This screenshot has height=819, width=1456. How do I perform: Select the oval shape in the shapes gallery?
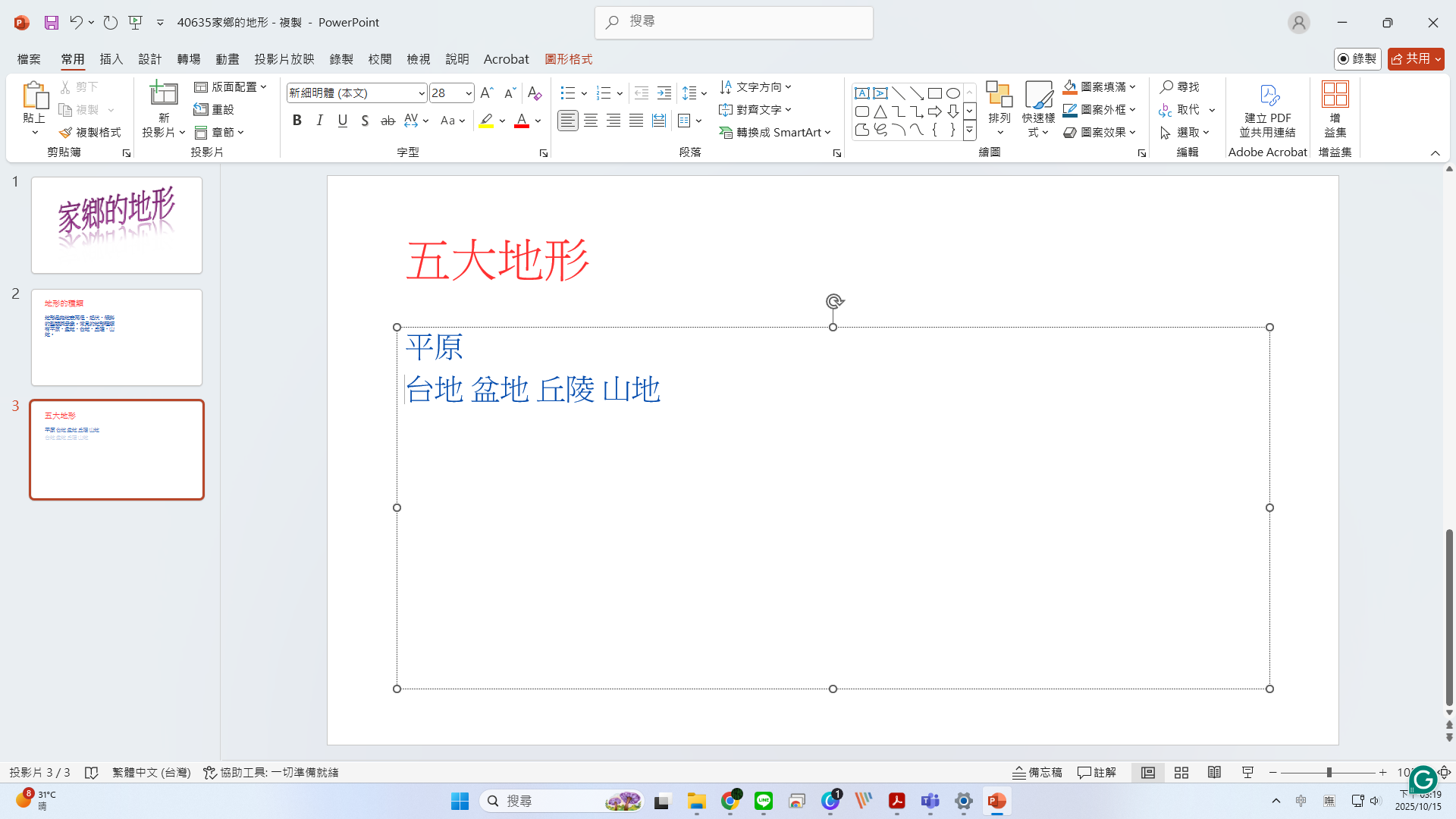click(953, 93)
